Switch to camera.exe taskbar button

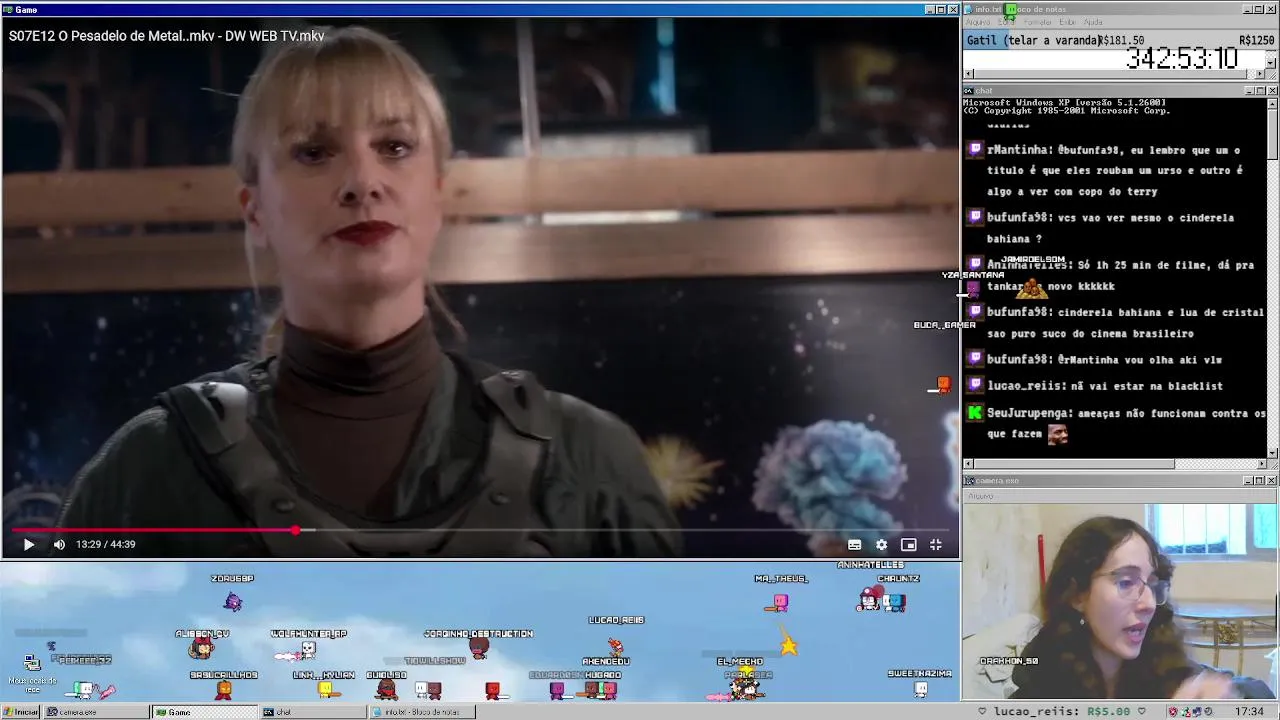pyautogui.click(x=96, y=712)
